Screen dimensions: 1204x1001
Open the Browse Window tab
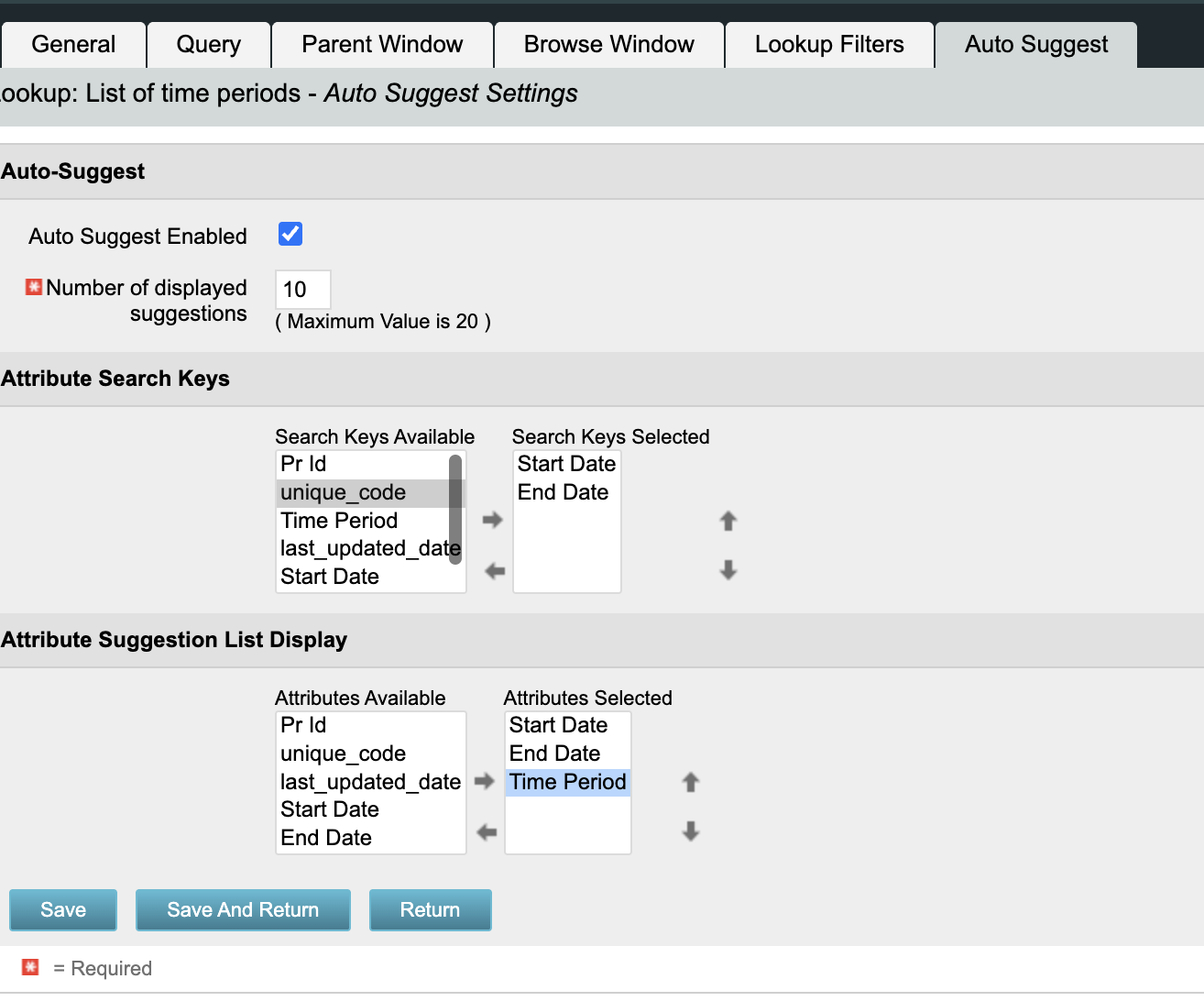[x=608, y=45]
